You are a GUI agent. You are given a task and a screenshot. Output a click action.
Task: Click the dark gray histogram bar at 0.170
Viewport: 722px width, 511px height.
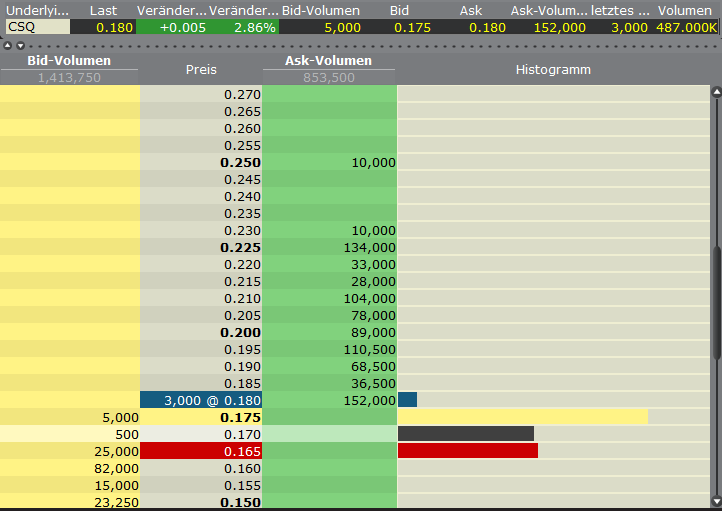(x=465, y=434)
